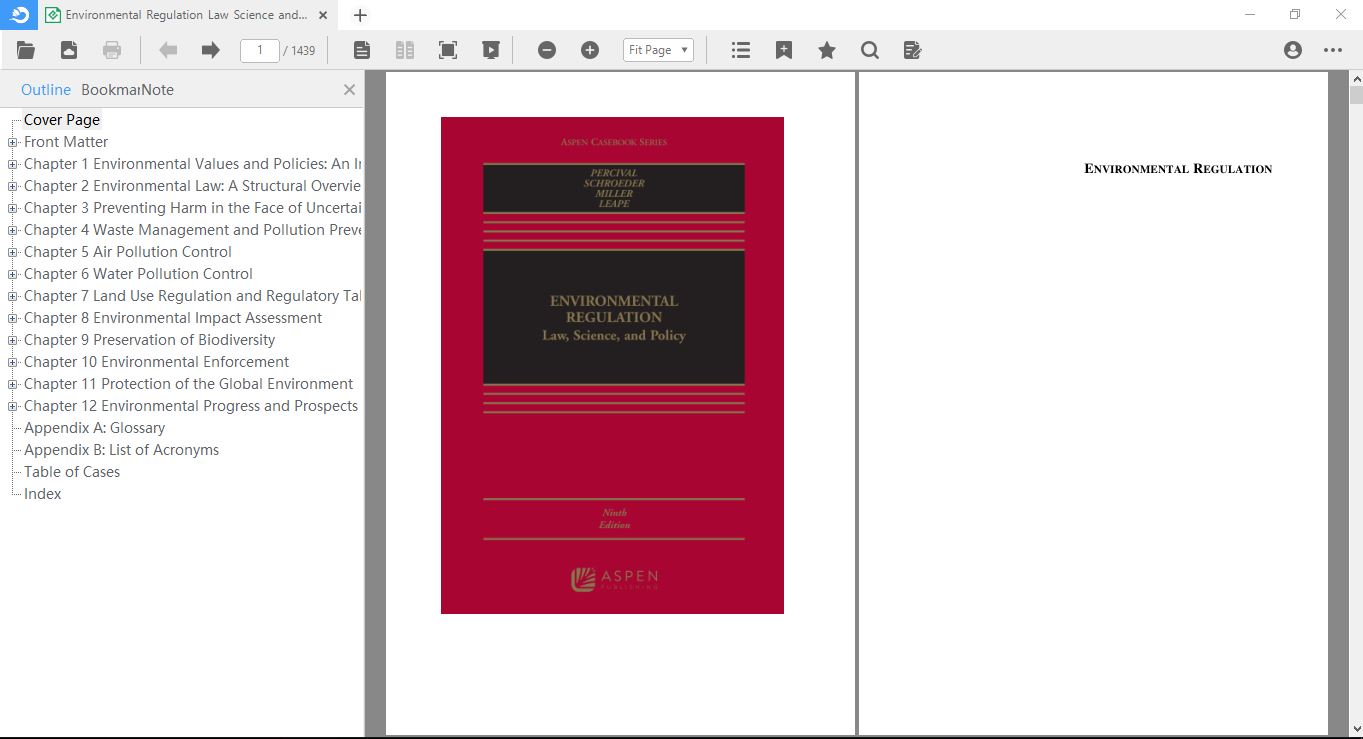Image resolution: width=1363 pixels, height=739 pixels.
Task: Close the sidebar panel
Action: (349, 90)
